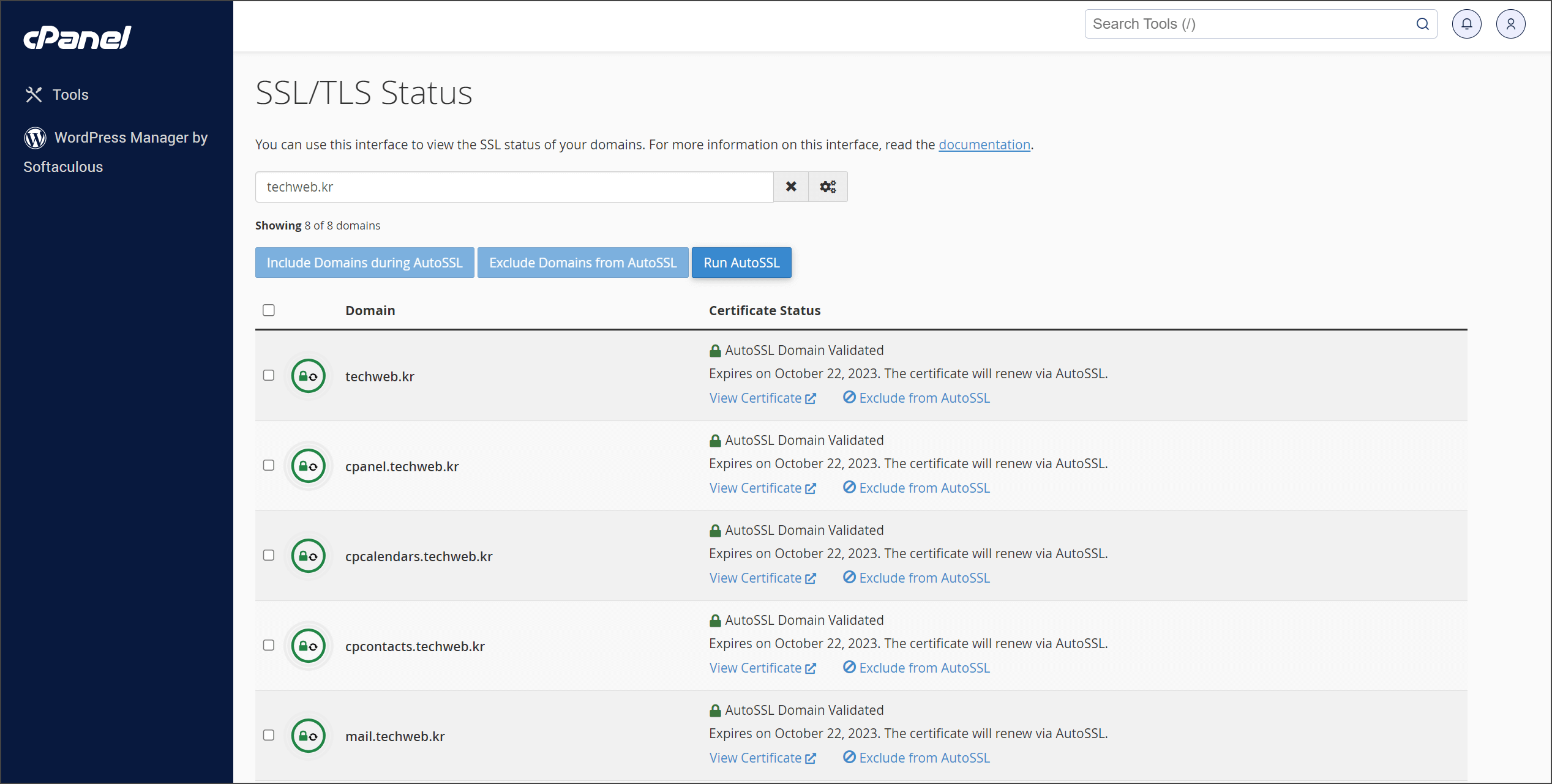Screen dimensions: 1552x784
Task: Clear the techweb.kr search filter input
Action: 792,186
